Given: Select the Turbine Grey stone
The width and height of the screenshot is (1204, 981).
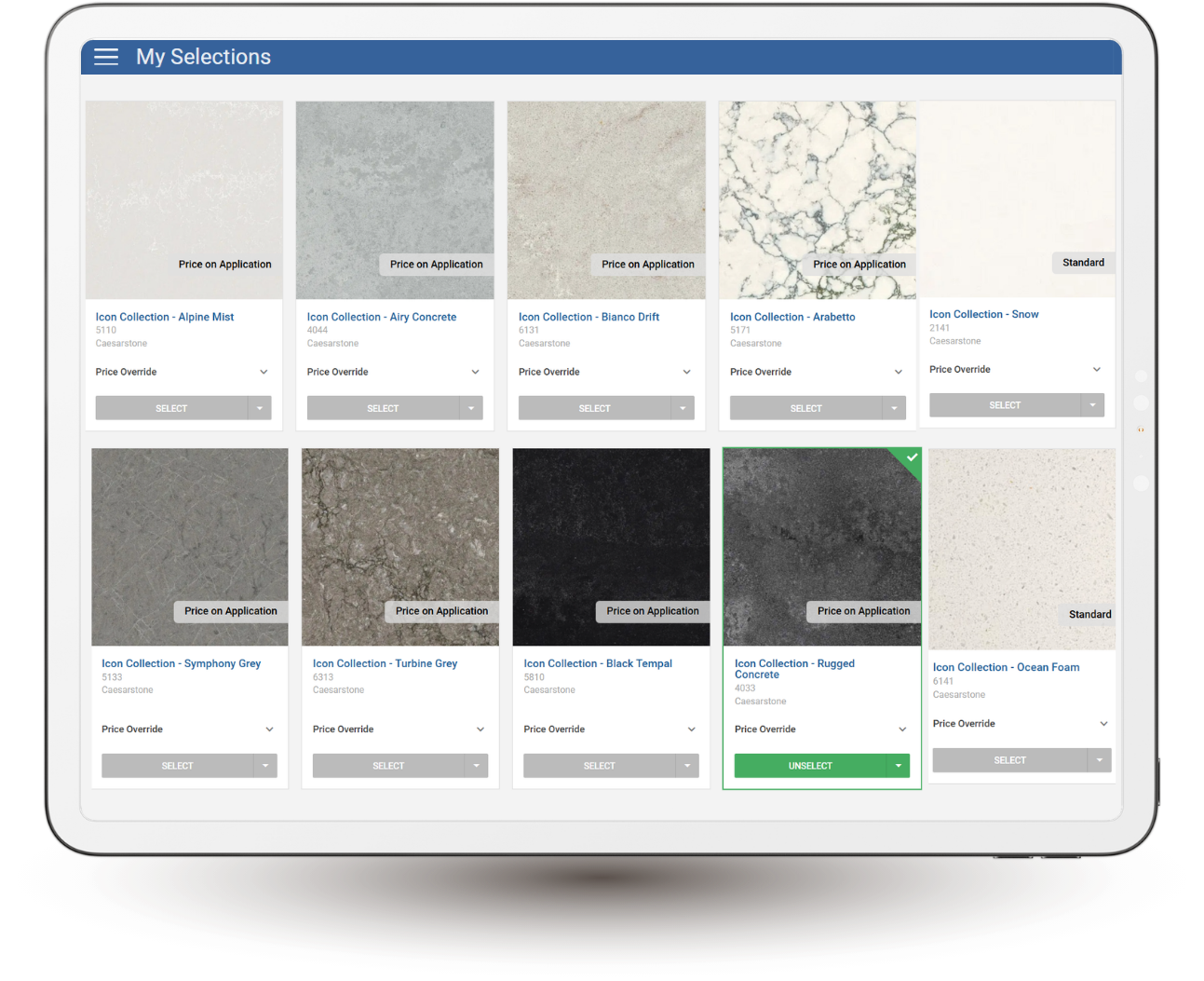Looking at the screenshot, I should (x=388, y=766).
